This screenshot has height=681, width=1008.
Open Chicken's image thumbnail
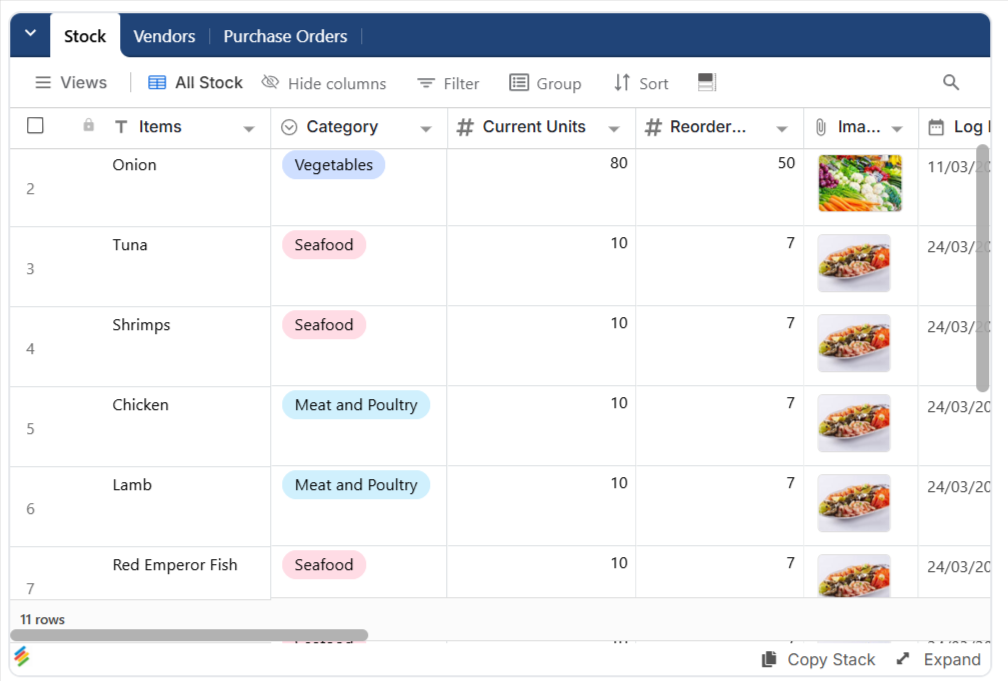point(854,423)
